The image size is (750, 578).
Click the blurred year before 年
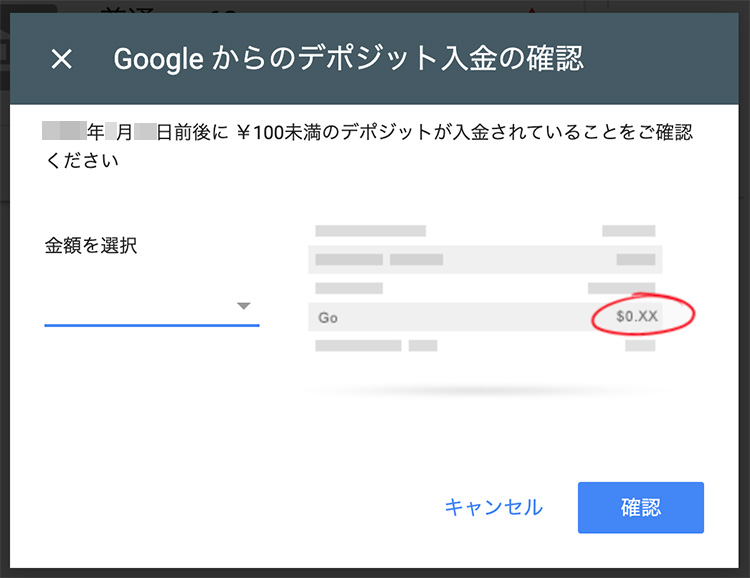click(x=64, y=131)
